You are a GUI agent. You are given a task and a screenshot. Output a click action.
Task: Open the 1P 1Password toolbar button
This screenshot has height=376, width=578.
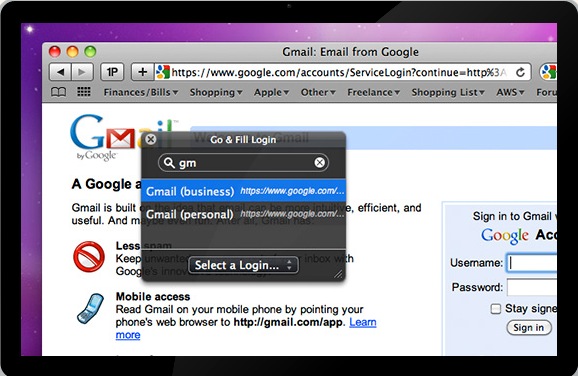coord(112,72)
